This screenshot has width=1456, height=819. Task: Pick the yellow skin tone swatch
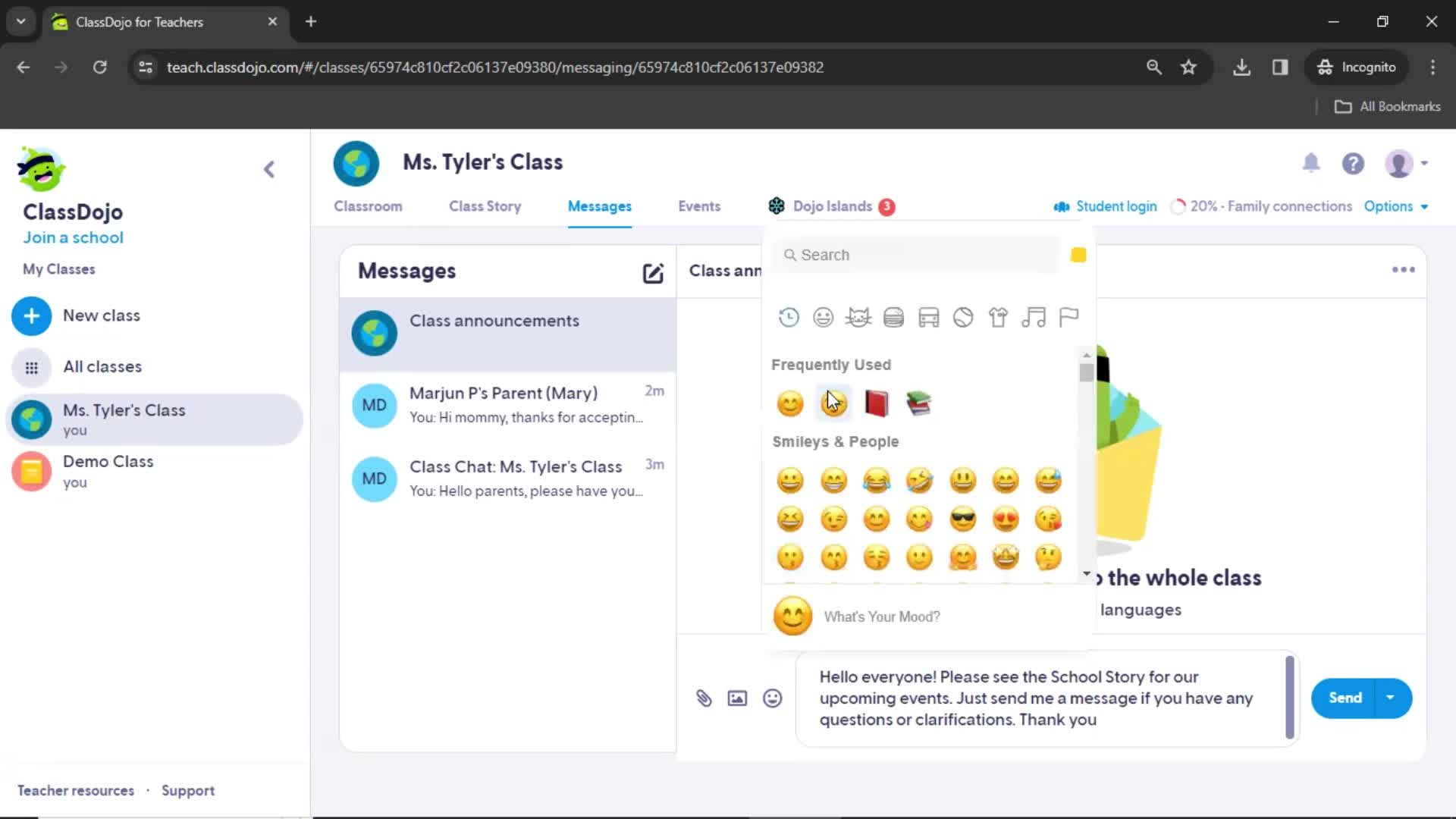point(1078,255)
